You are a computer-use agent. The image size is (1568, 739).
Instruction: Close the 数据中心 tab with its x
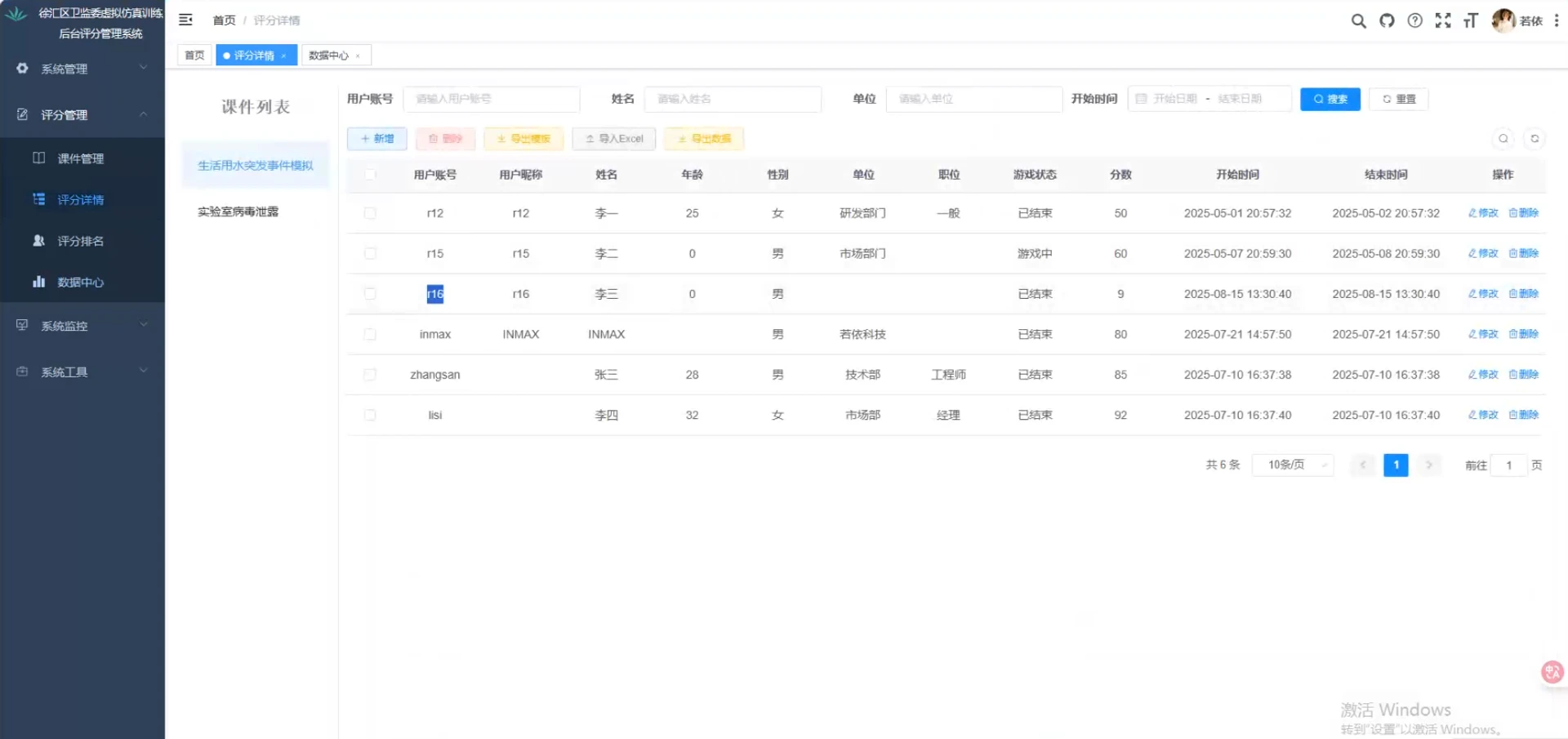pyautogui.click(x=358, y=56)
